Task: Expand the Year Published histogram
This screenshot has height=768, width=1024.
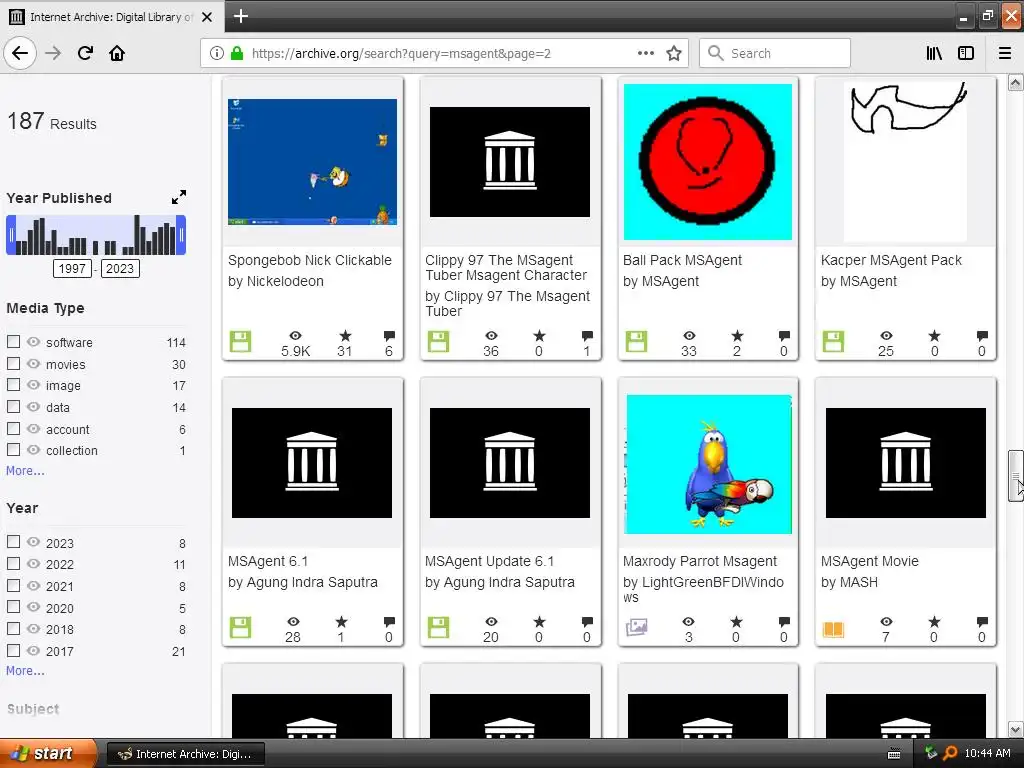Action: tap(178, 197)
